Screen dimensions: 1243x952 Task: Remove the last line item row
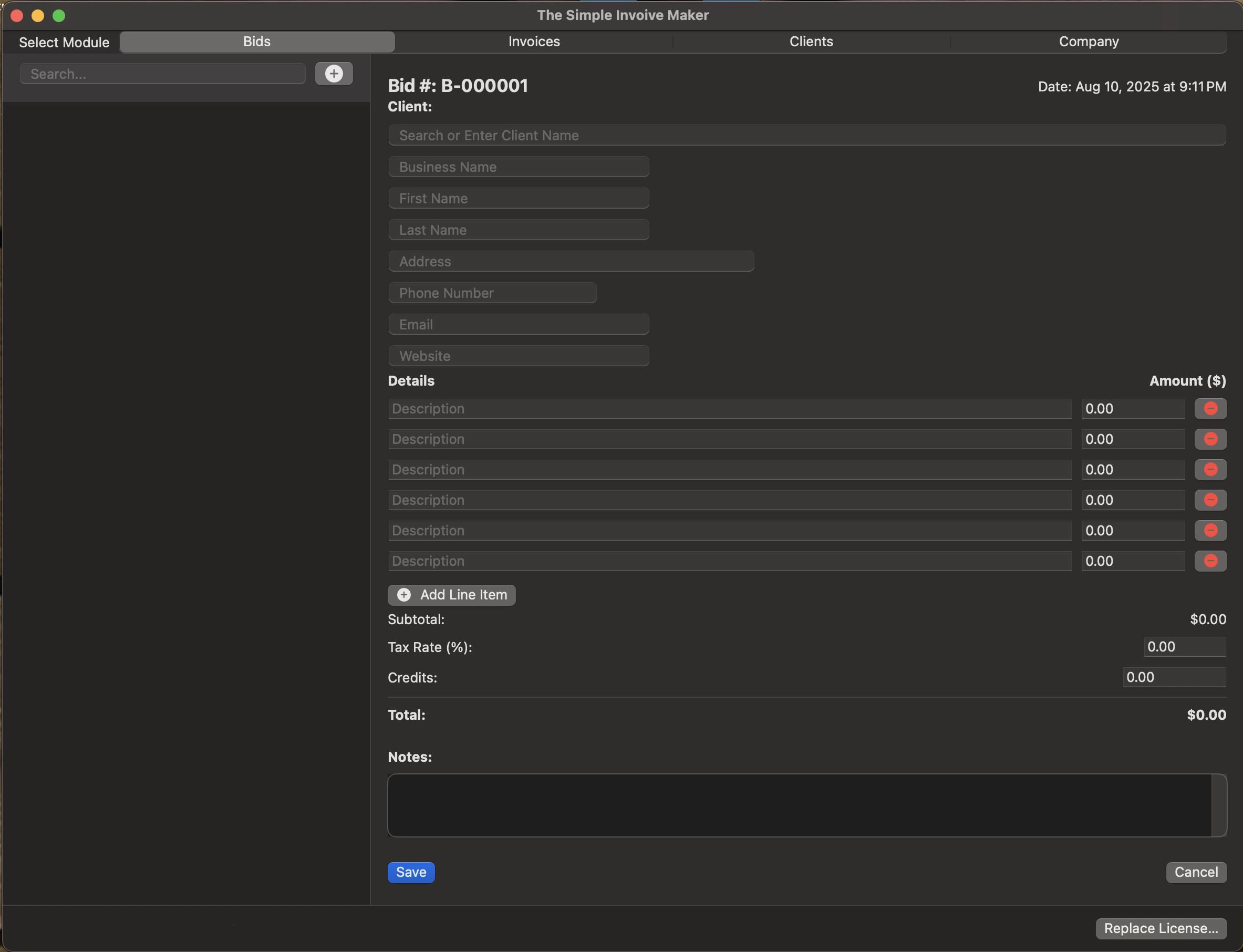1210,561
